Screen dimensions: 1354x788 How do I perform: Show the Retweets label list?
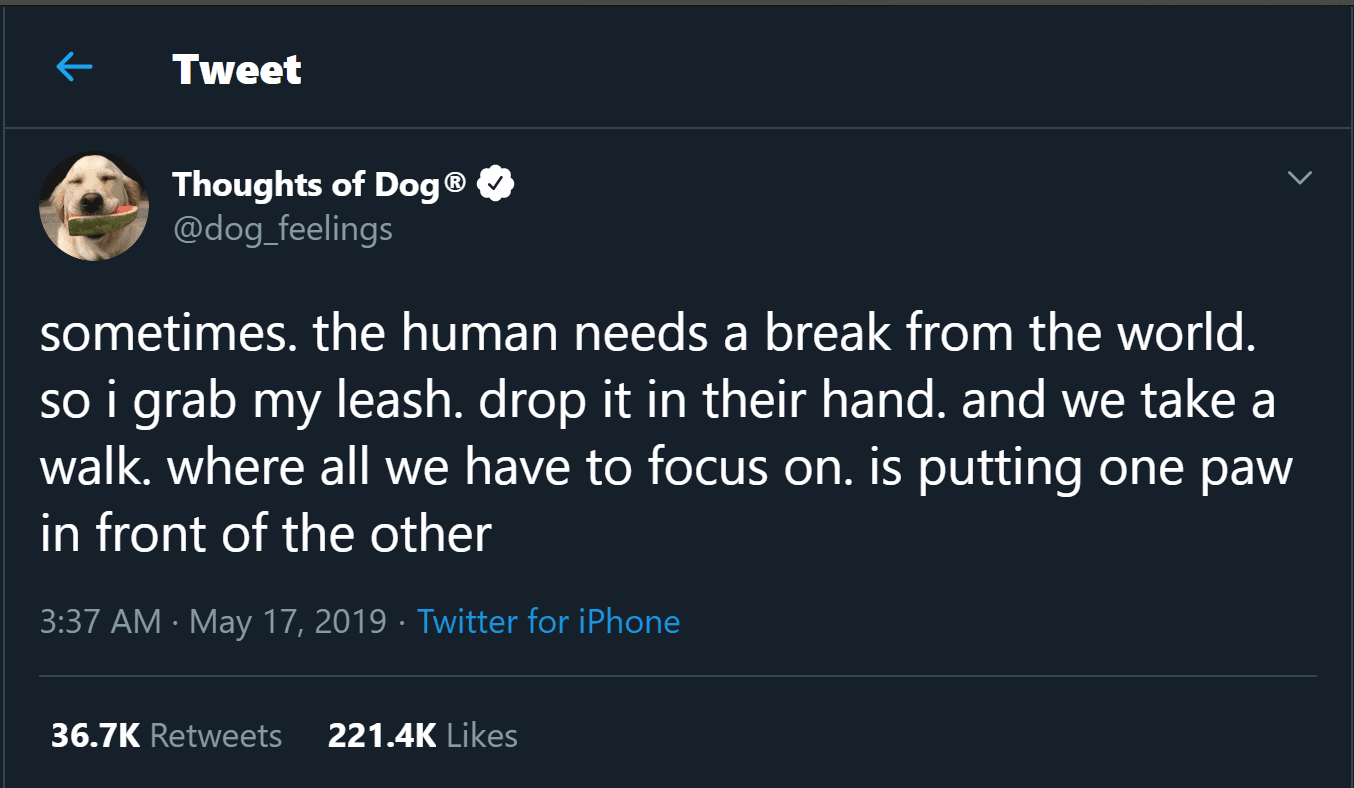point(216,736)
